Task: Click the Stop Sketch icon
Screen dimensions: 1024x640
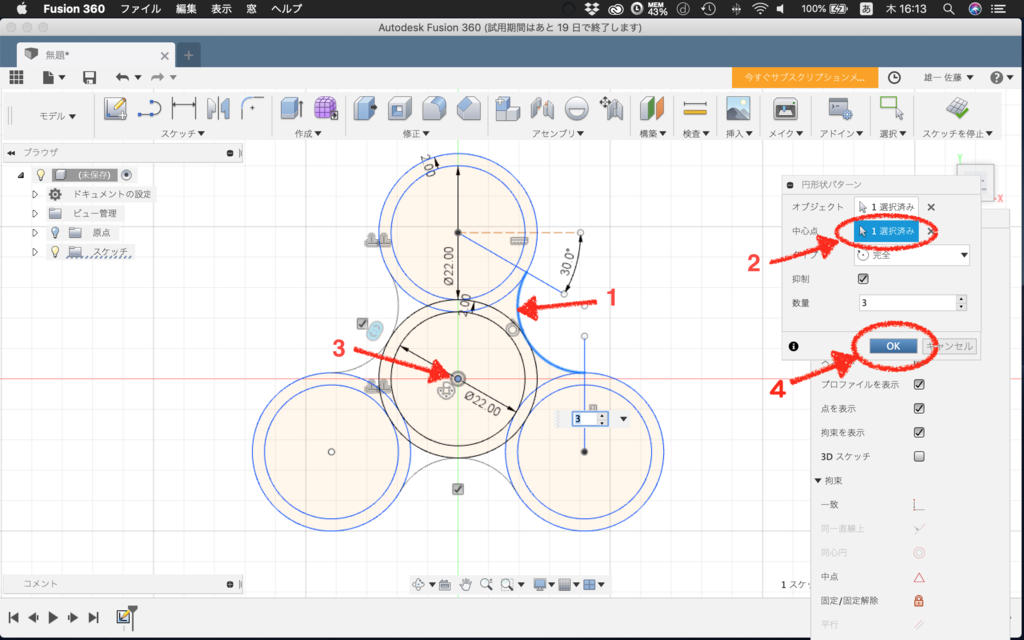Action: (957, 108)
